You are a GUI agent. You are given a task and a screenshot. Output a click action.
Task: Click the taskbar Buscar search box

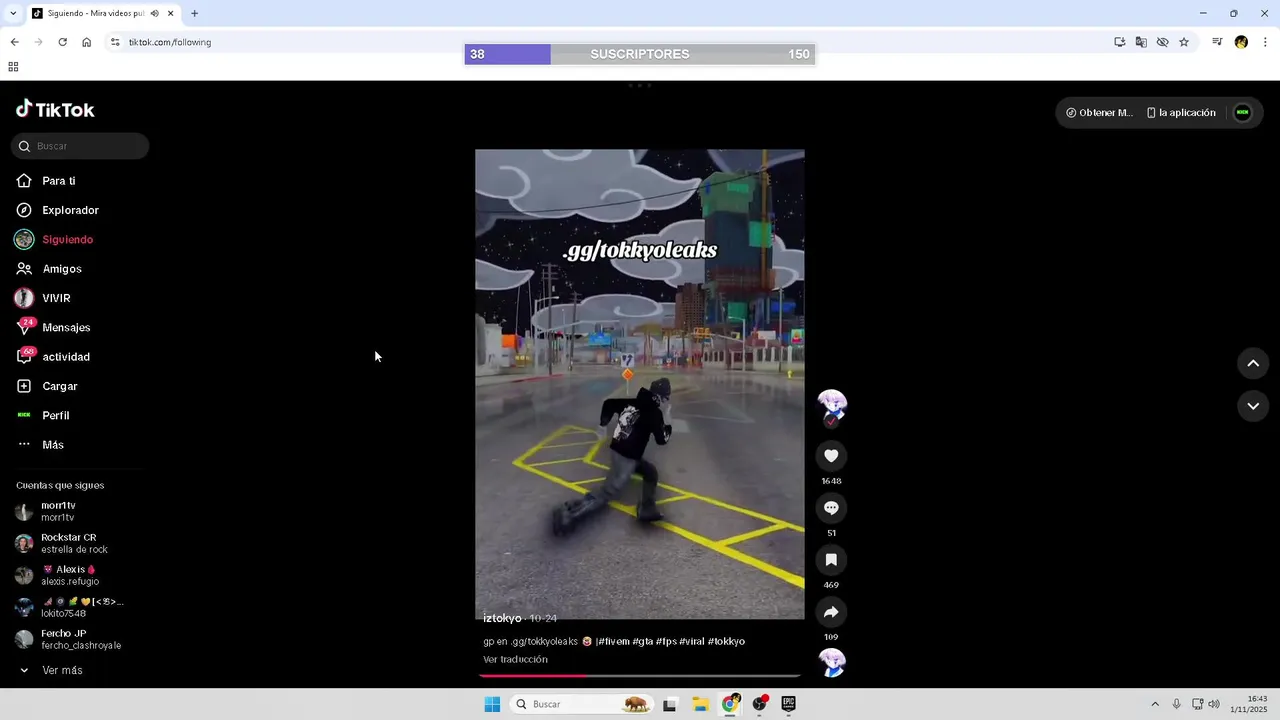click(x=582, y=704)
